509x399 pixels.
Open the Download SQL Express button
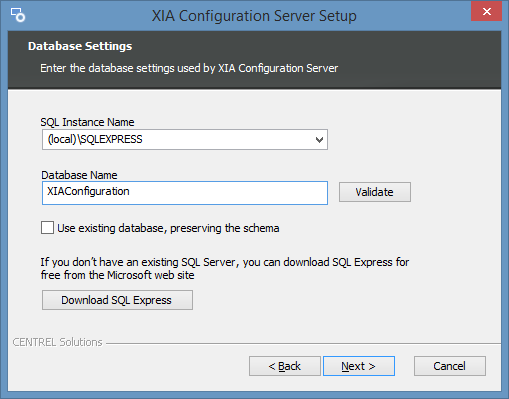point(117,300)
